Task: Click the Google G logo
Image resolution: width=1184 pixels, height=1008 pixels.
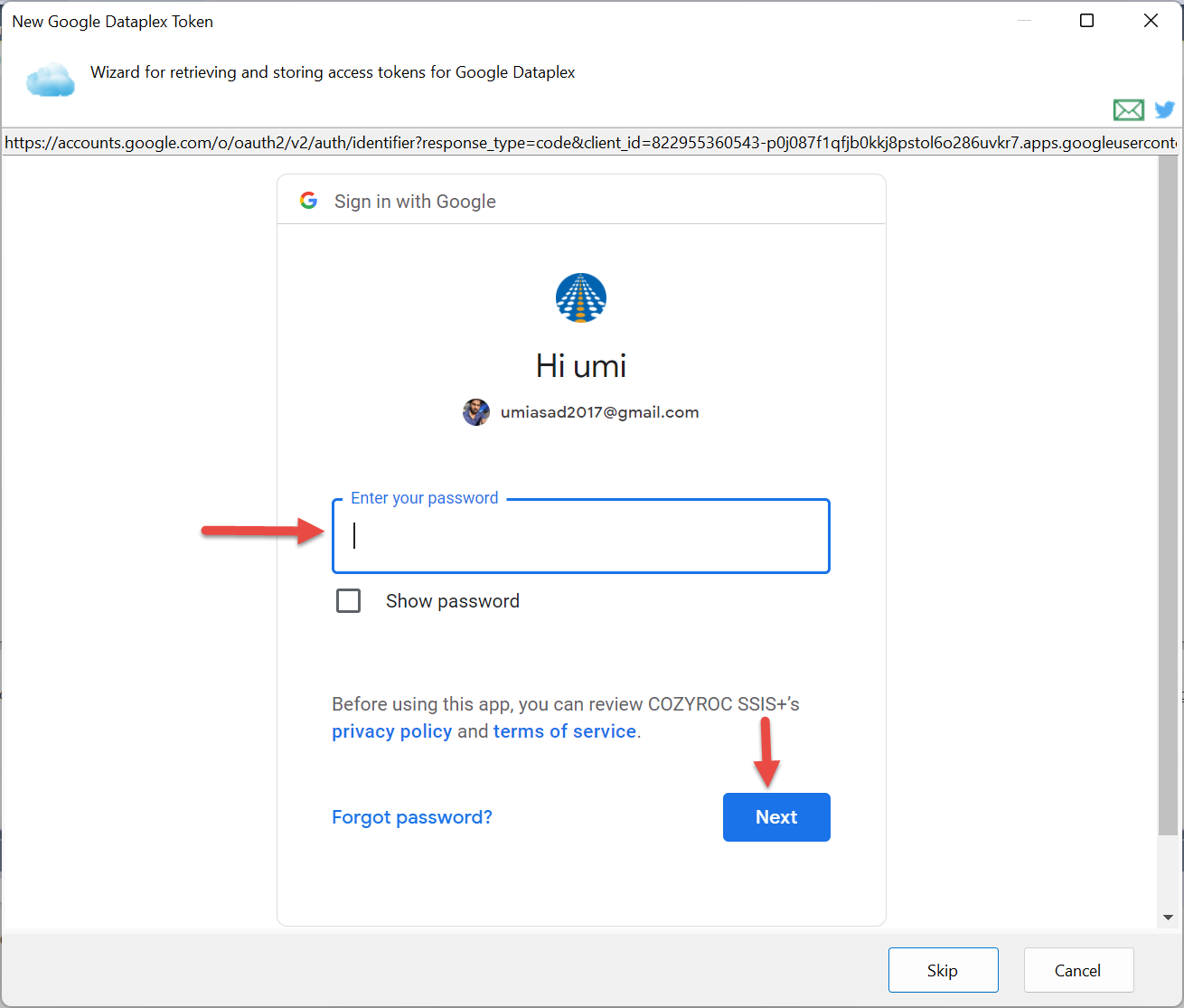Action: 309,201
